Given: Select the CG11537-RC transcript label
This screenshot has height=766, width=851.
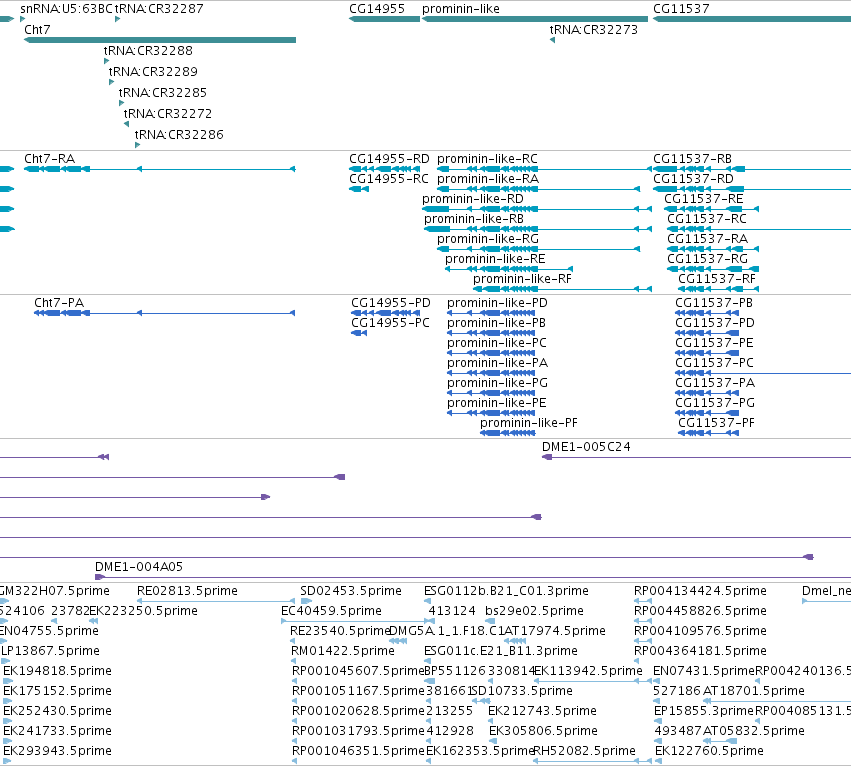Looking at the screenshot, I should coord(707,219).
